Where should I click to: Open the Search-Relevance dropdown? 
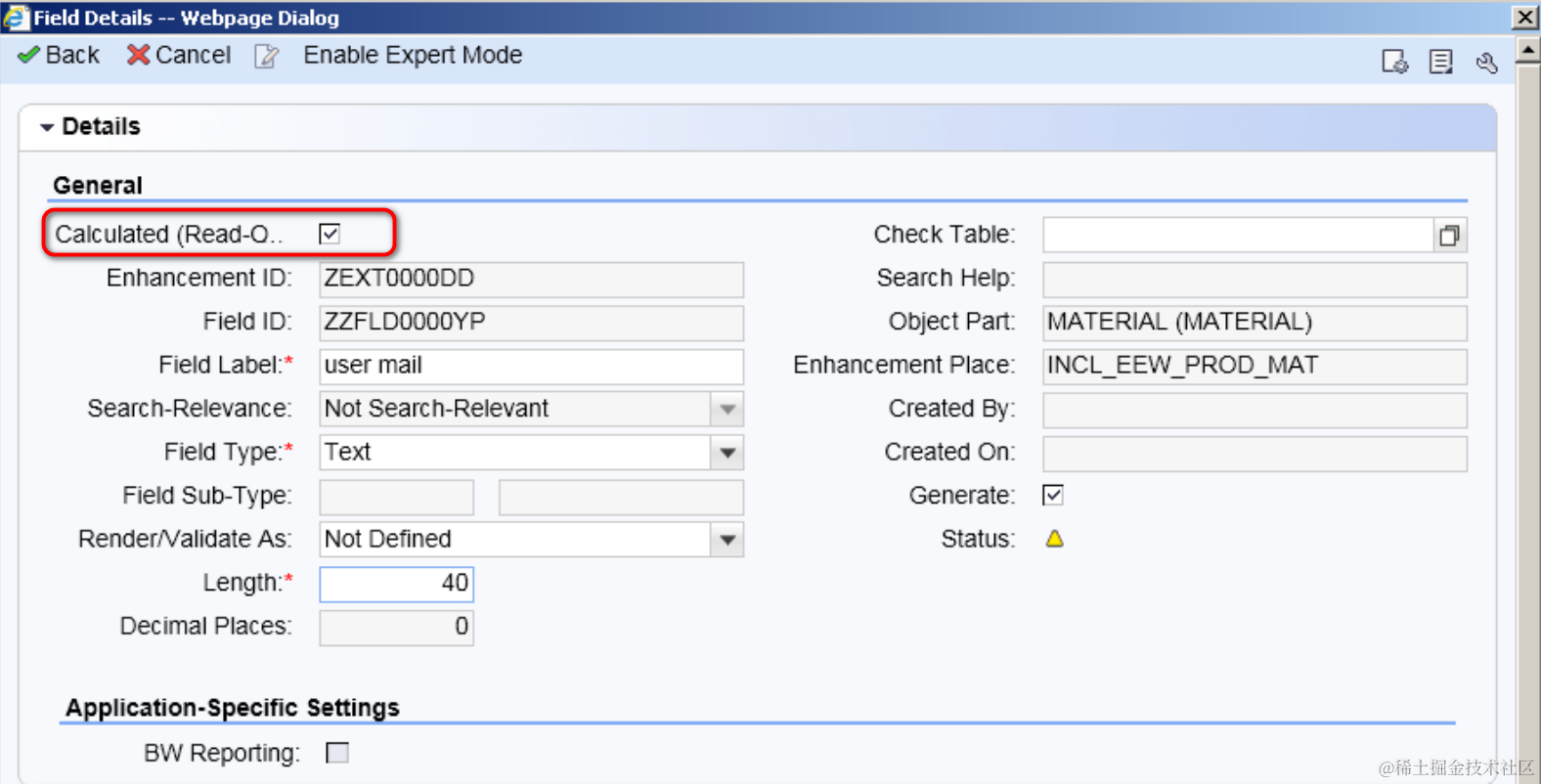point(726,410)
